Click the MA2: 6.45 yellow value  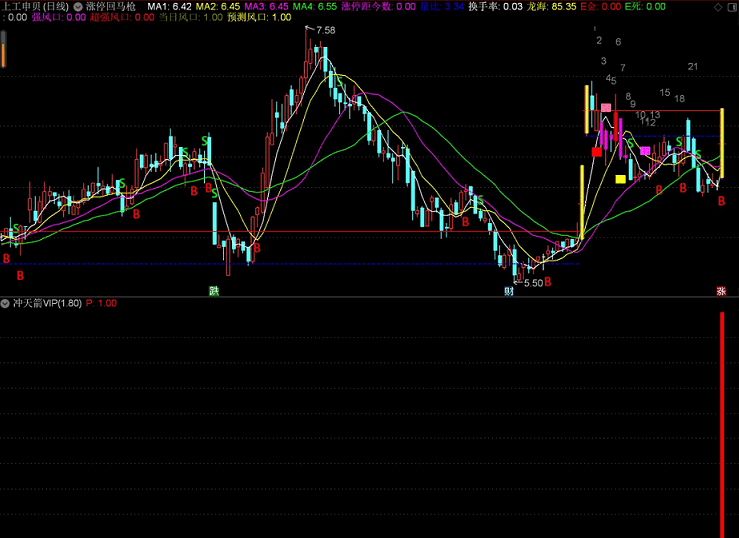click(x=218, y=7)
